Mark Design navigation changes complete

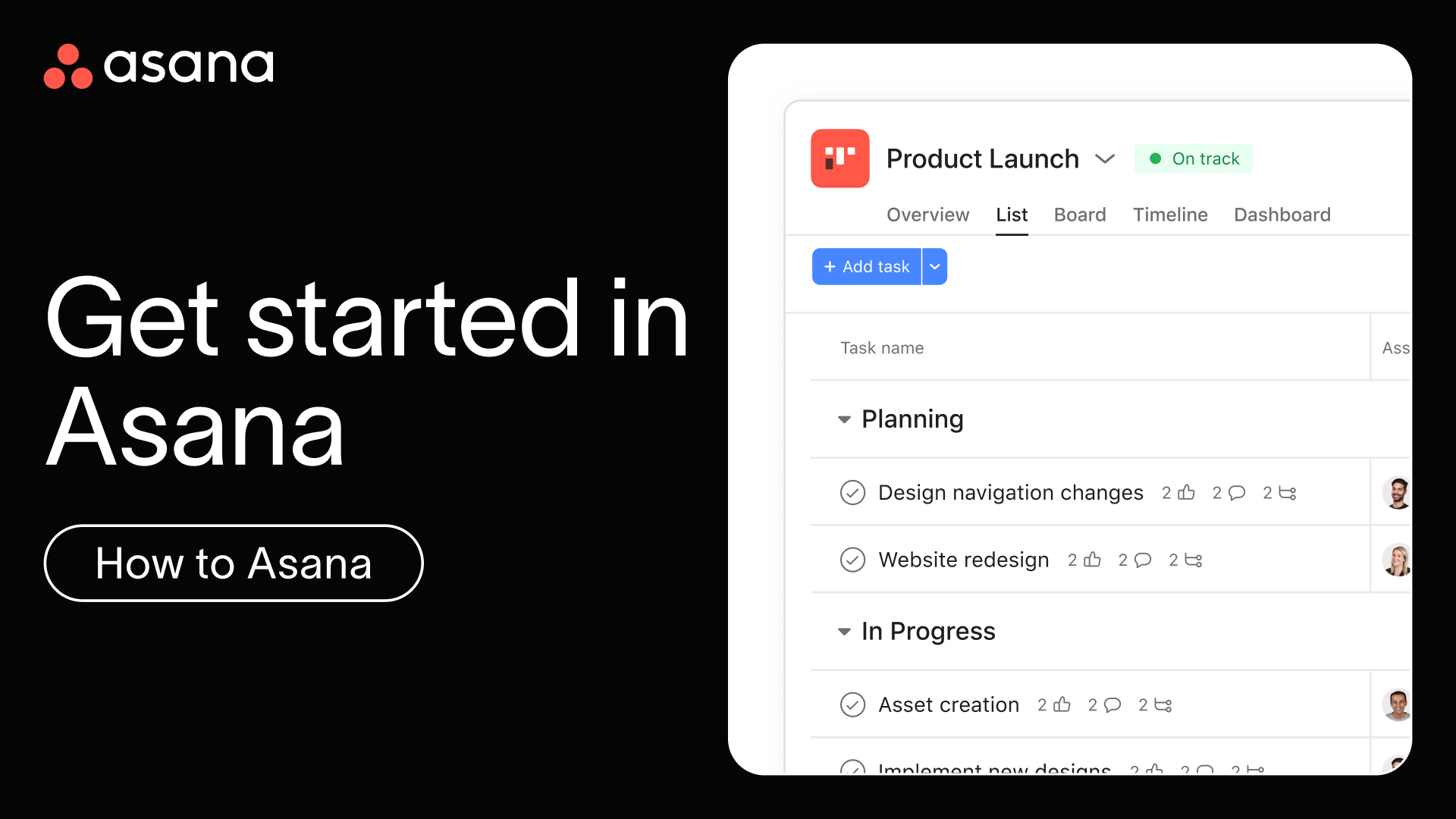coord(852,493)
